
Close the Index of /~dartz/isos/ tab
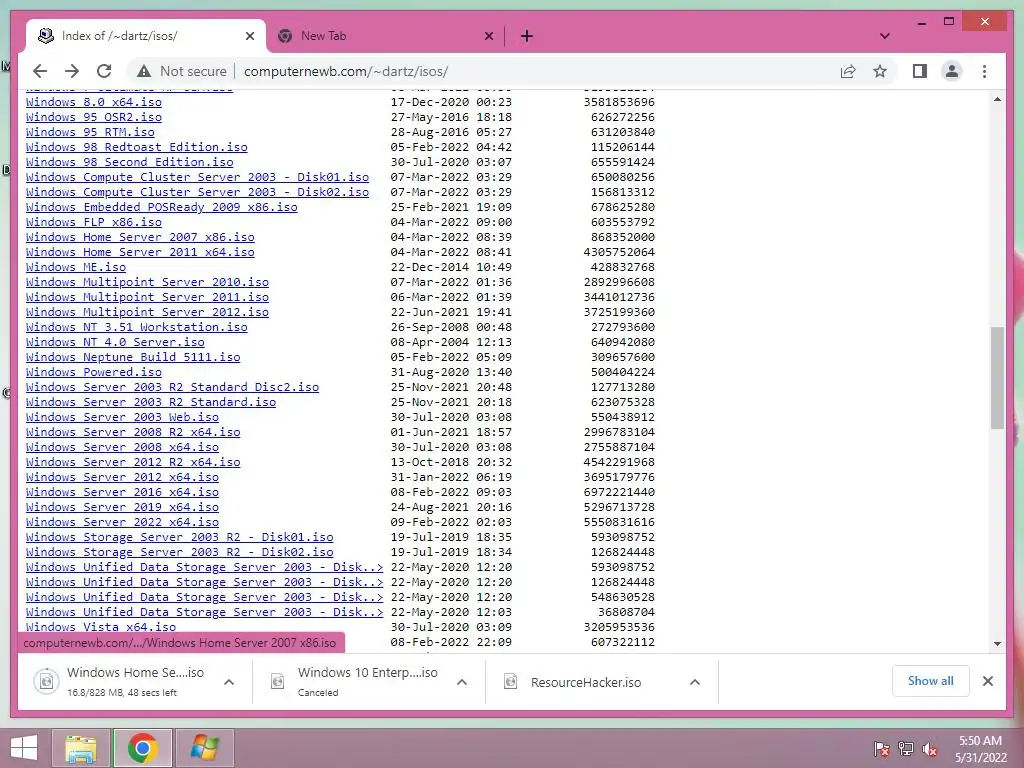point(249,36)
